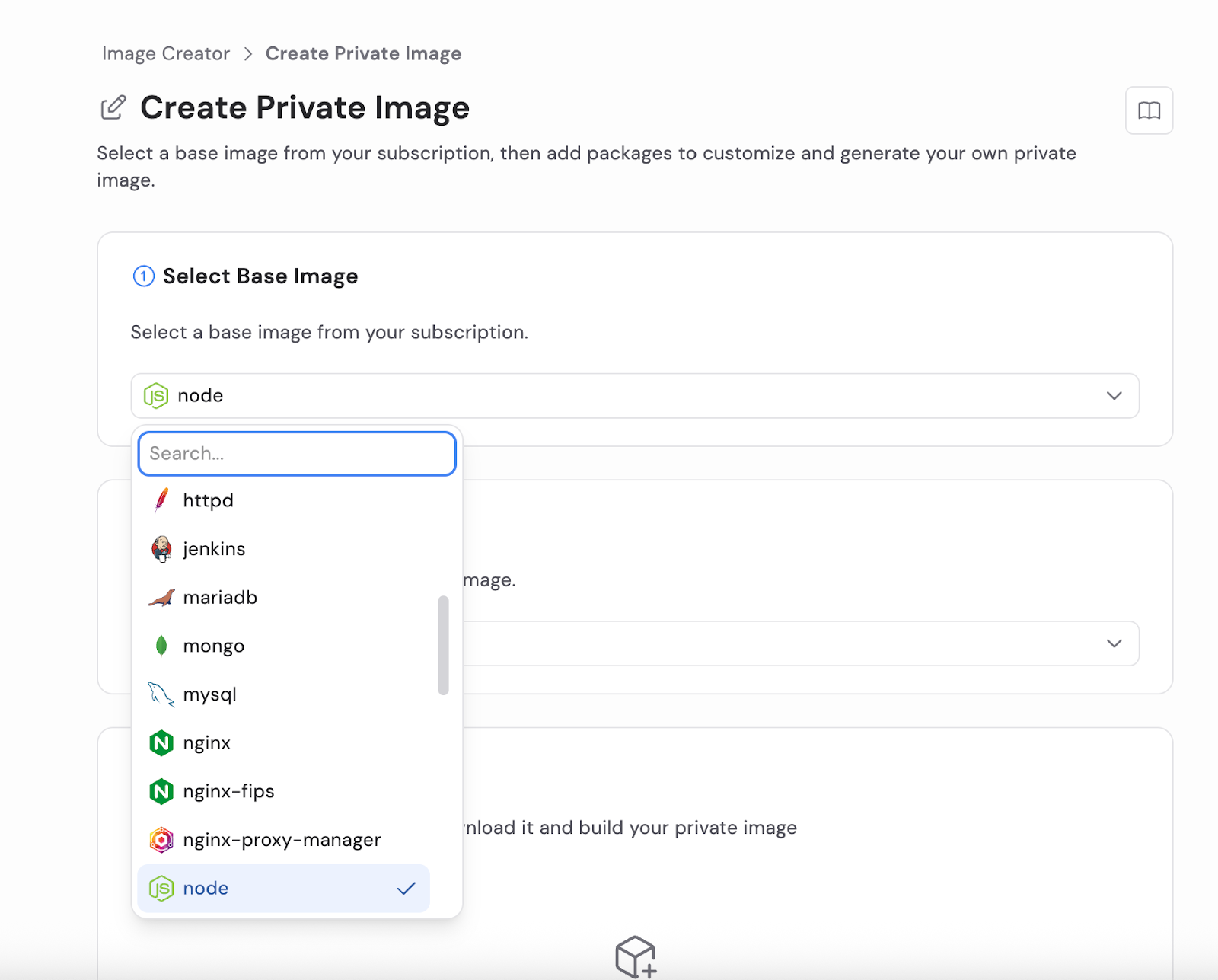
Task: Select jenkins from the list
Action: [283, 549]
